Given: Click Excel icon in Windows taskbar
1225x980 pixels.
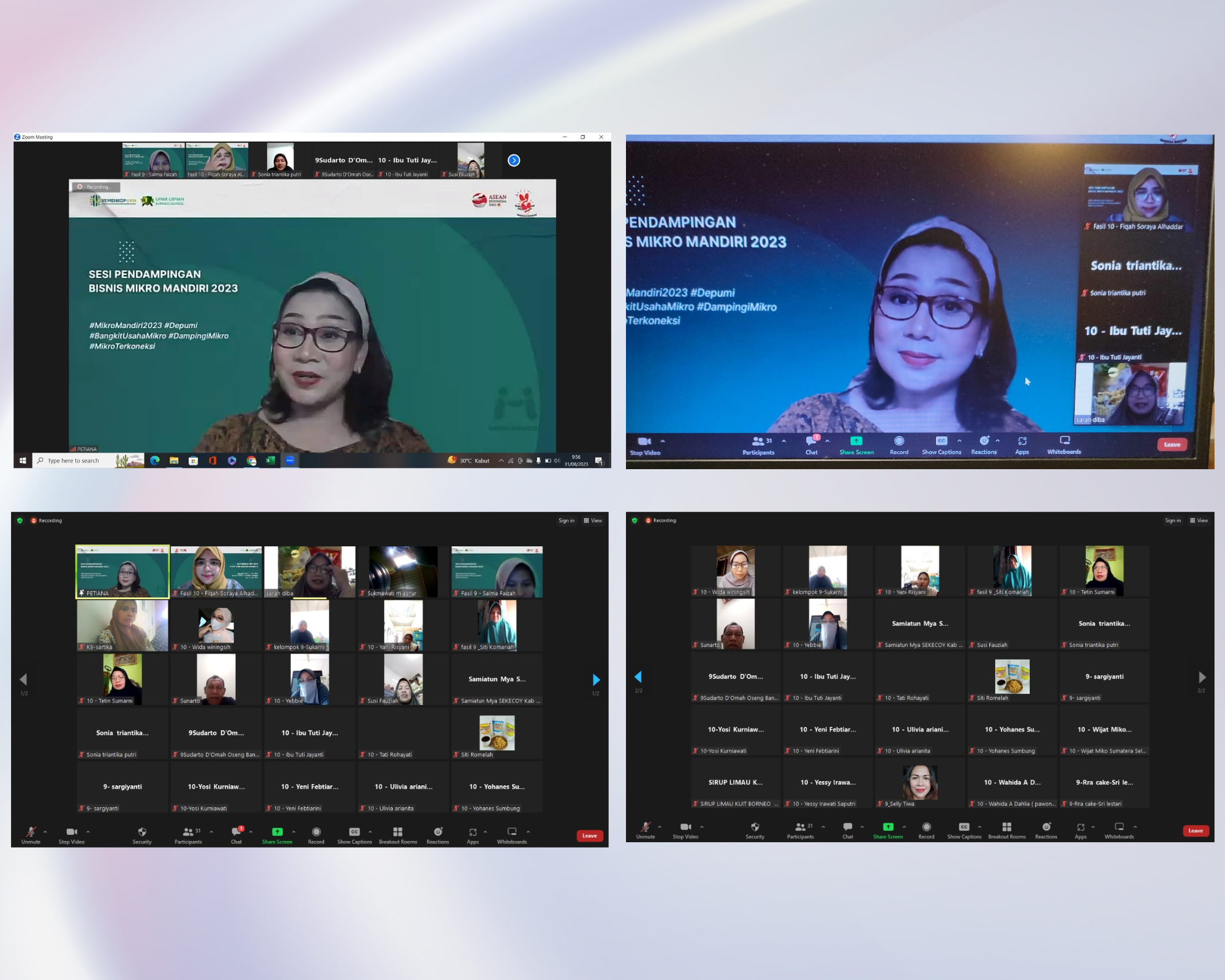Looking at the screenshot, I should click(x=270, y=461).
